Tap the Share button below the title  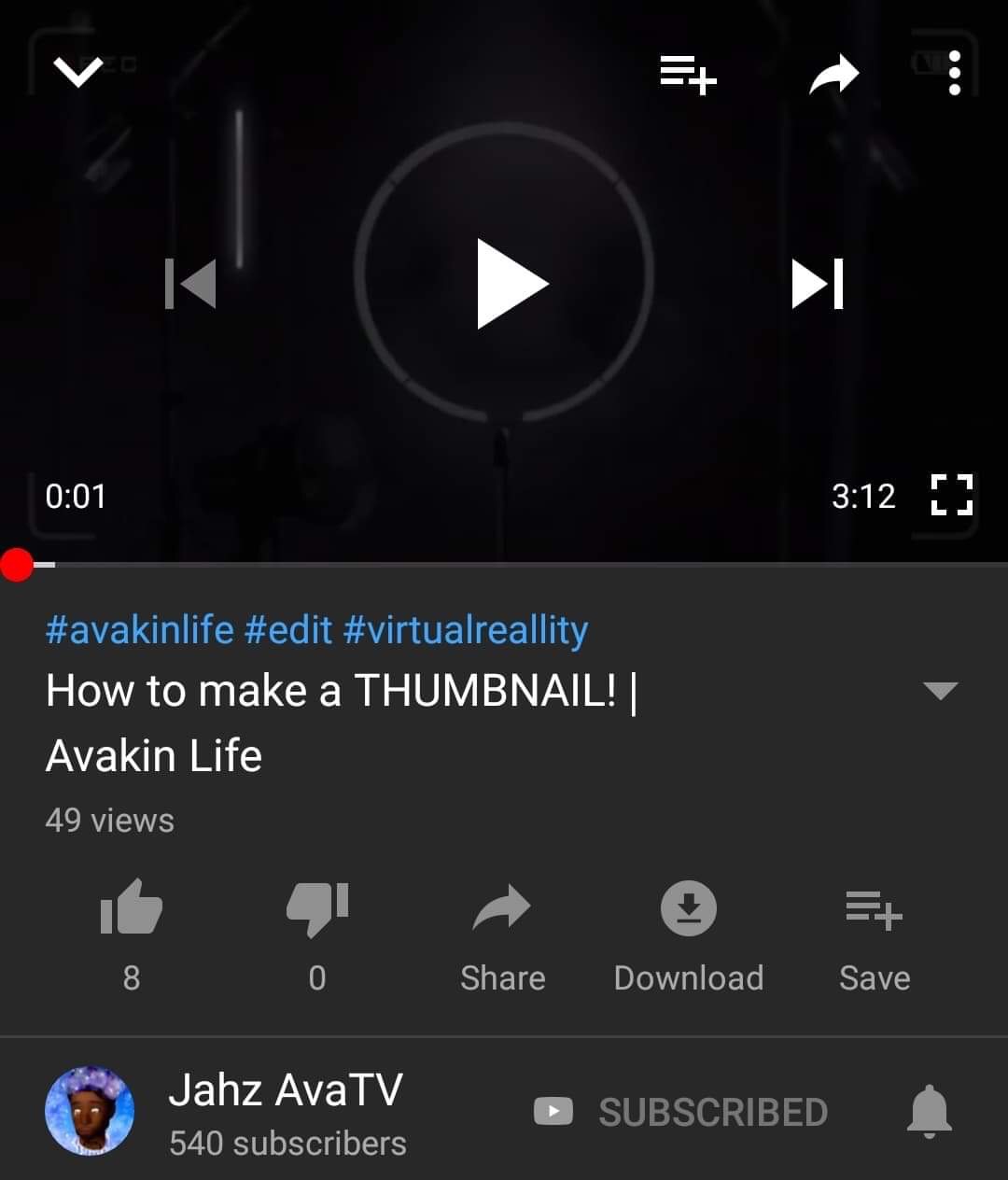point(502,937)
